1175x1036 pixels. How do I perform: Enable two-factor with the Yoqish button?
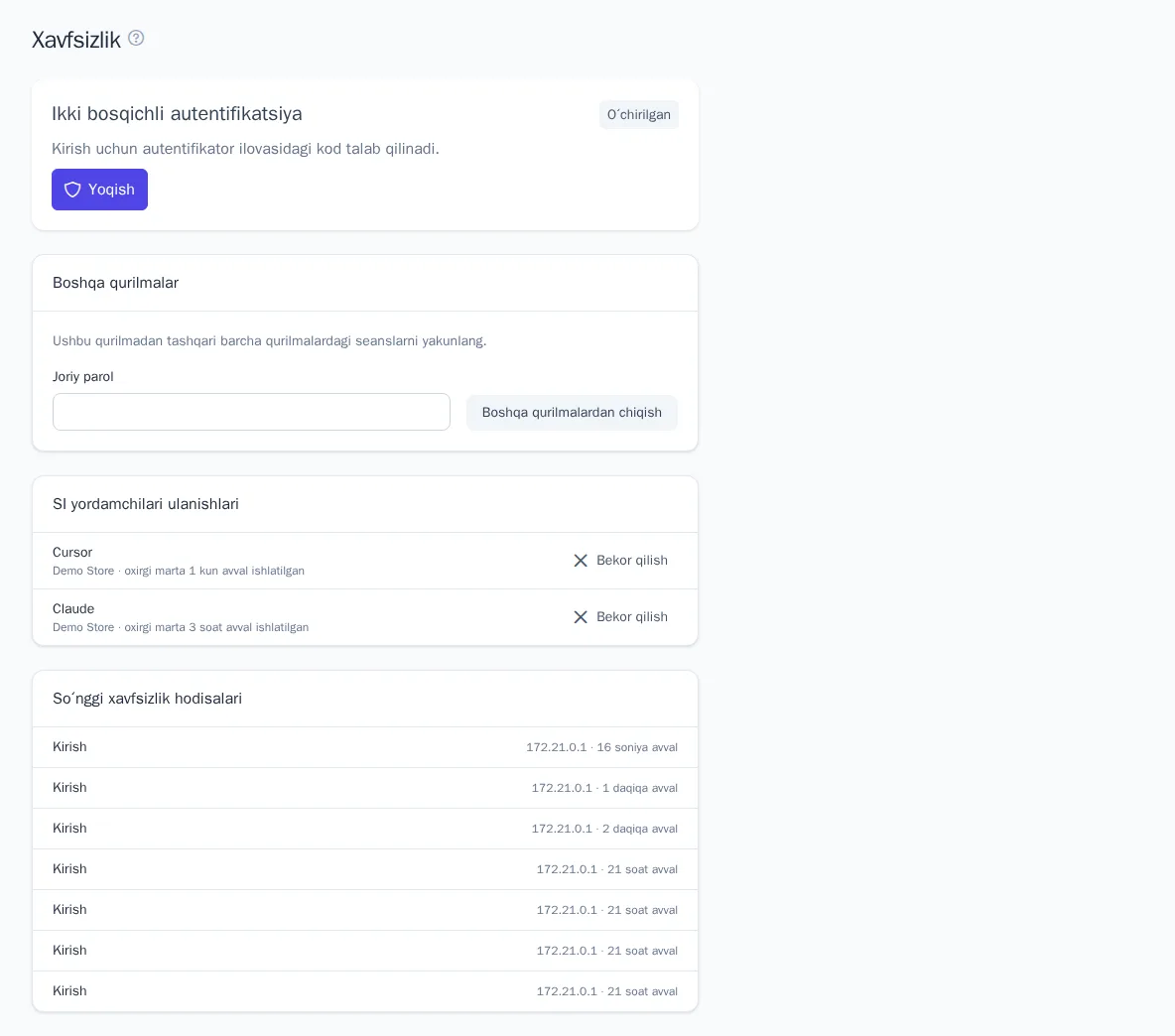tap(99, 190)
